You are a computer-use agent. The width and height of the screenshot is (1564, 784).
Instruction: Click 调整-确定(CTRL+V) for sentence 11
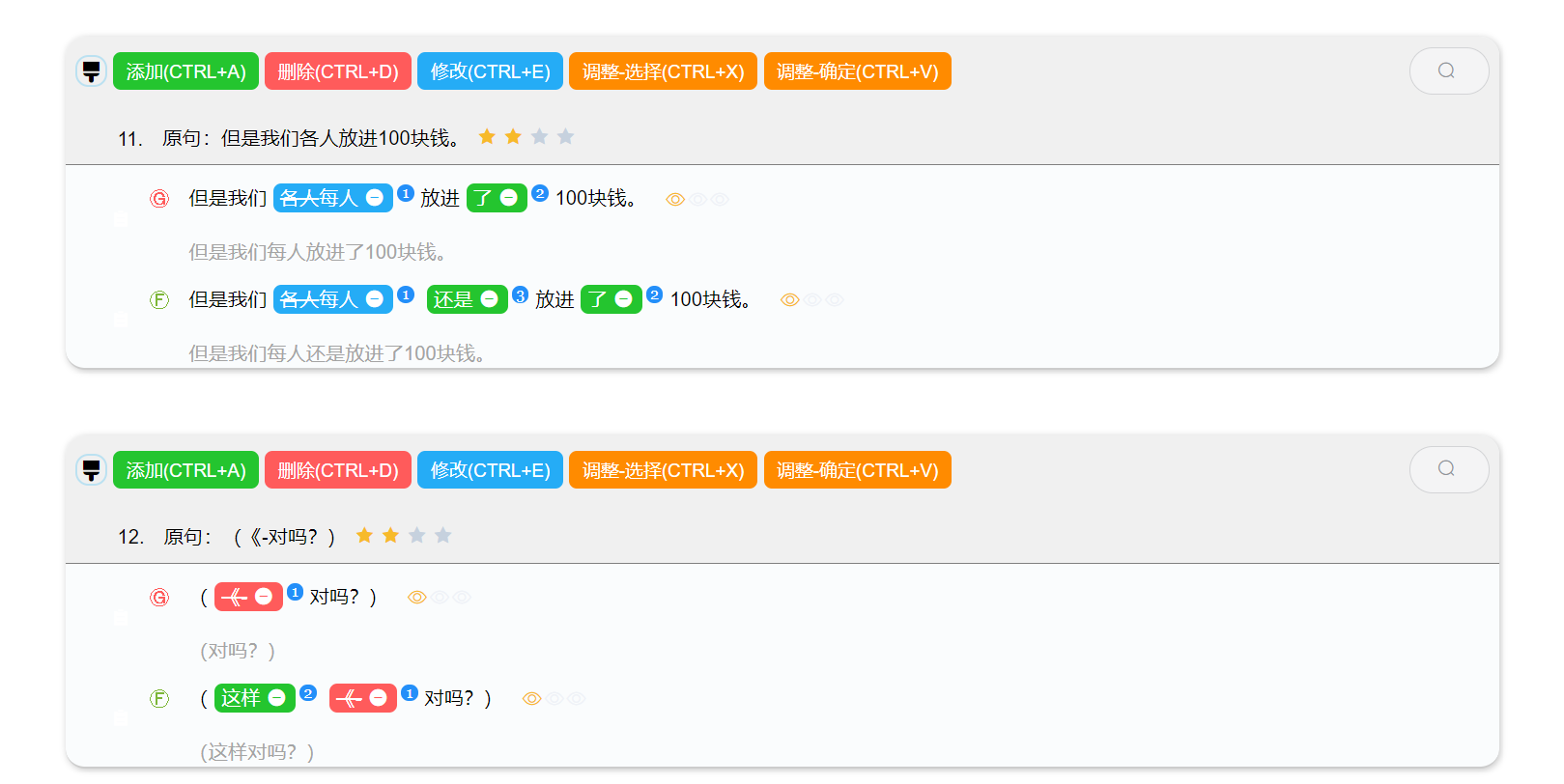click(857, 71)
